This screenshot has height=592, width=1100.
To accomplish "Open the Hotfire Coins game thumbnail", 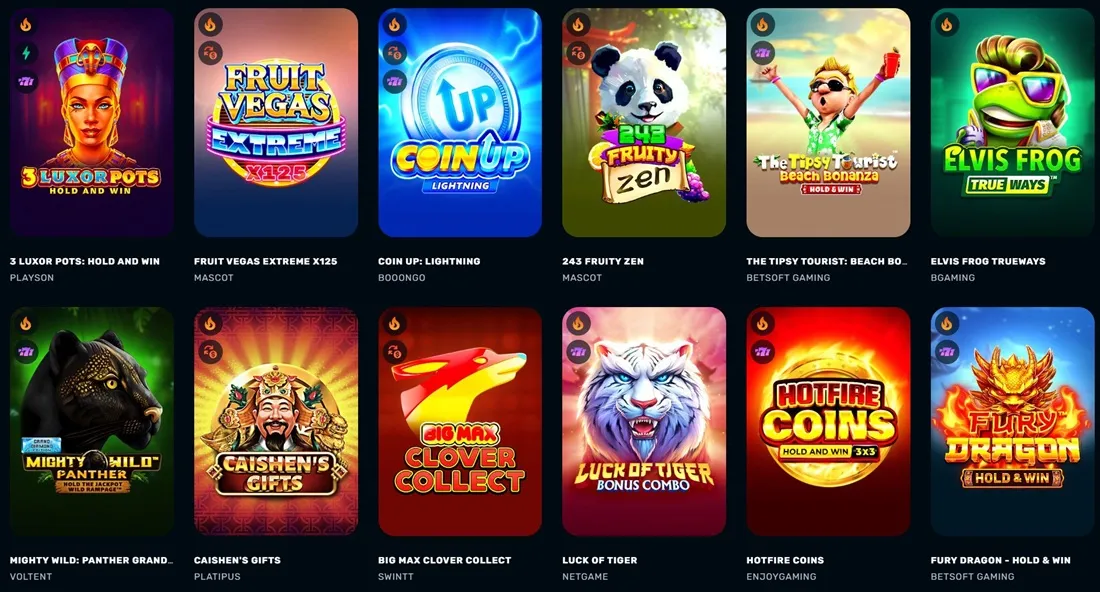I will pyautogui.click(x=828, y=422).
